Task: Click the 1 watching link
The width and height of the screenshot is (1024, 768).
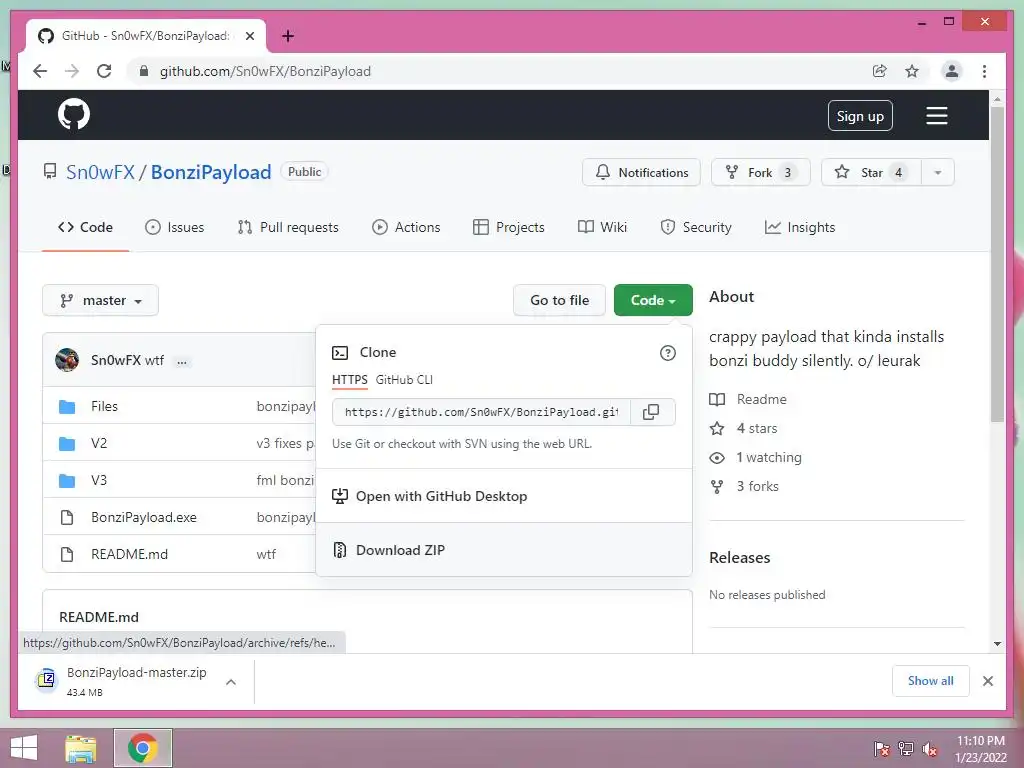Action: (x=756, y=457)
